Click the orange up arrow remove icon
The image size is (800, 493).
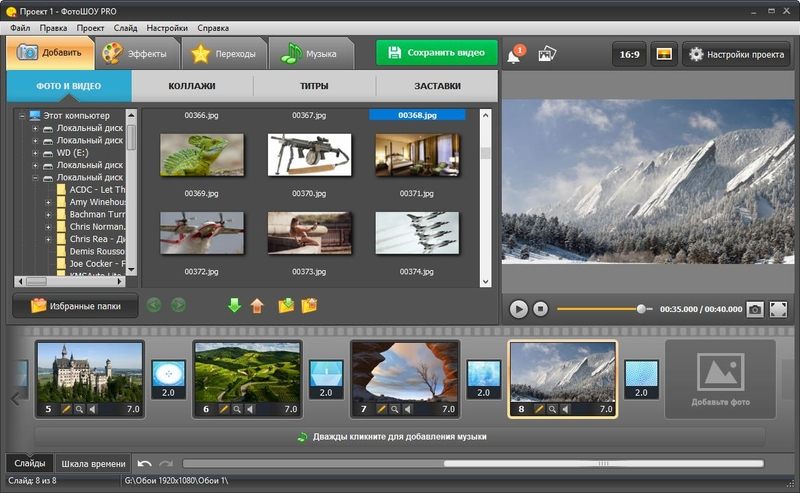(x=257, y=306)
